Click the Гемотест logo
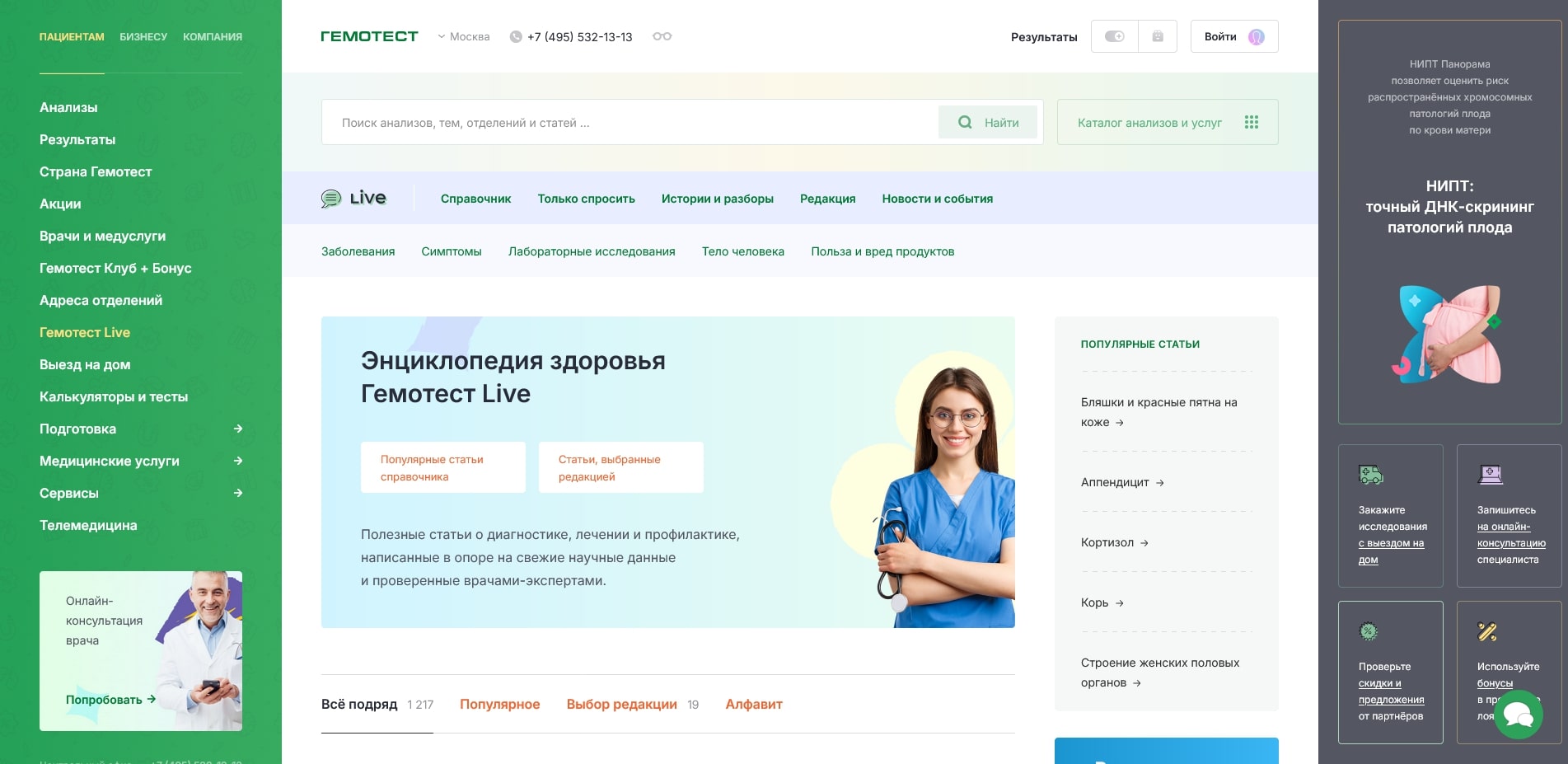This screenshot has width=1568, height=764. pos(369,36)
